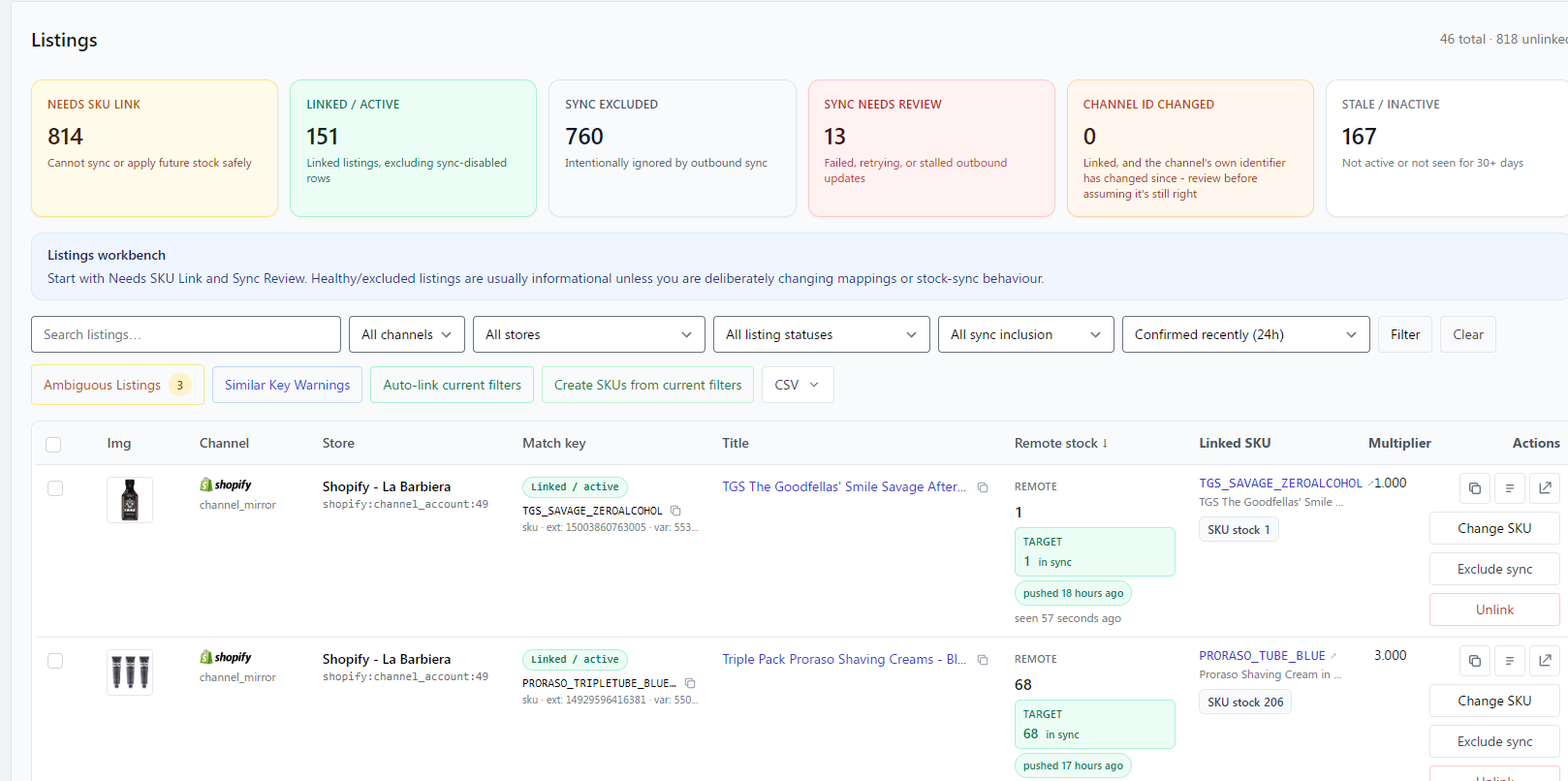Select the Sync Excluded card
1568x781 pixels.
[673, 148]
